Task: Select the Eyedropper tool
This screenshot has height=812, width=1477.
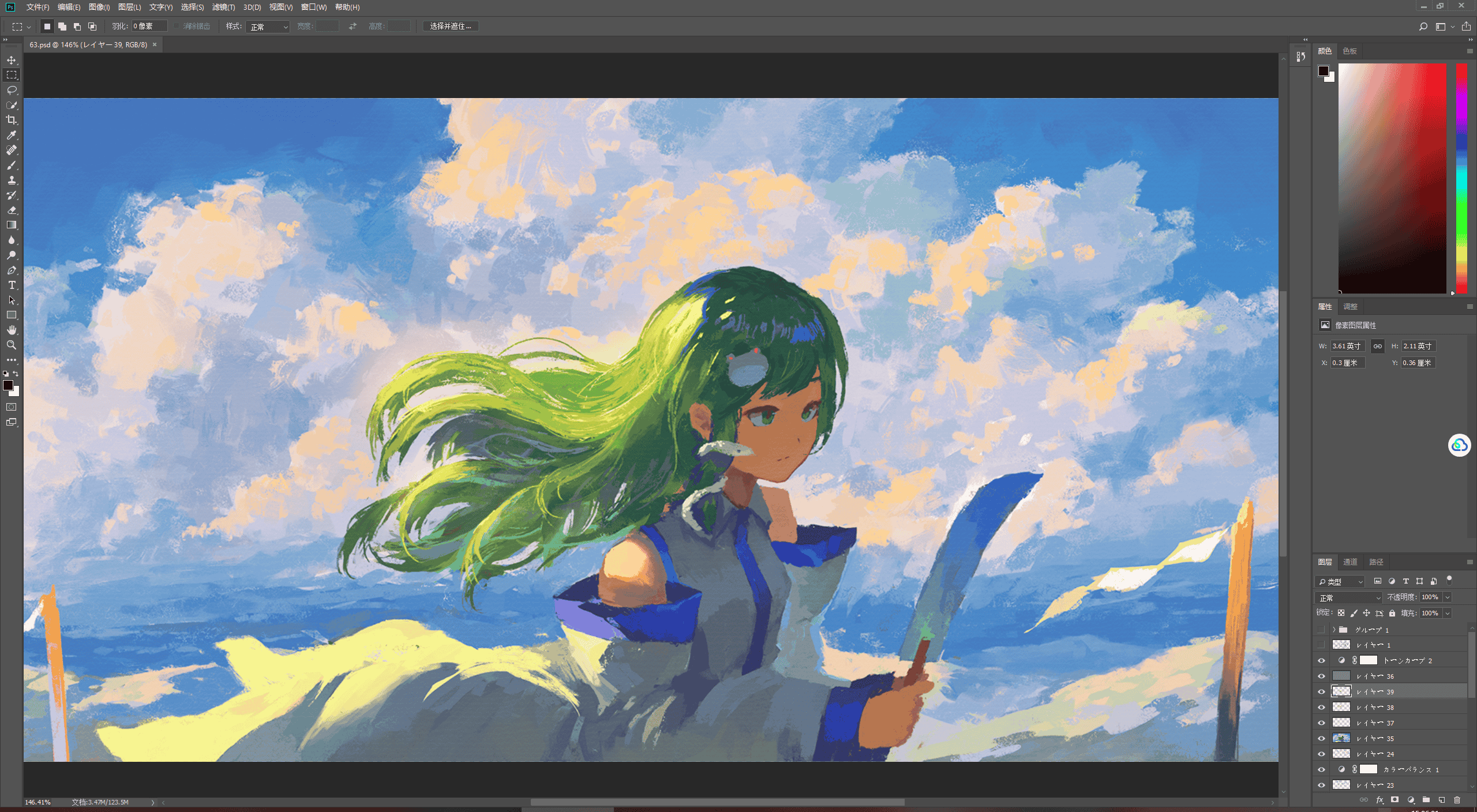Action: click(12, 135)
